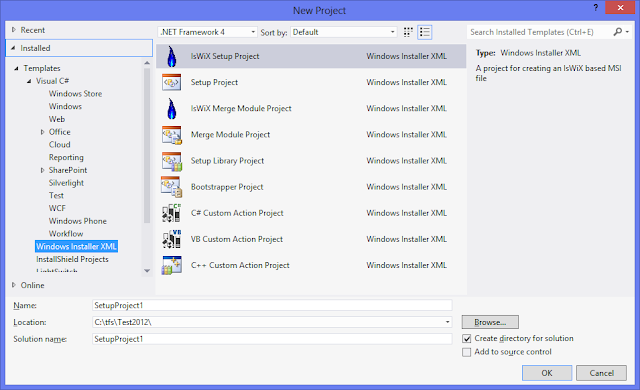
Task: Select the WCF template category
Action: [57, 208]
